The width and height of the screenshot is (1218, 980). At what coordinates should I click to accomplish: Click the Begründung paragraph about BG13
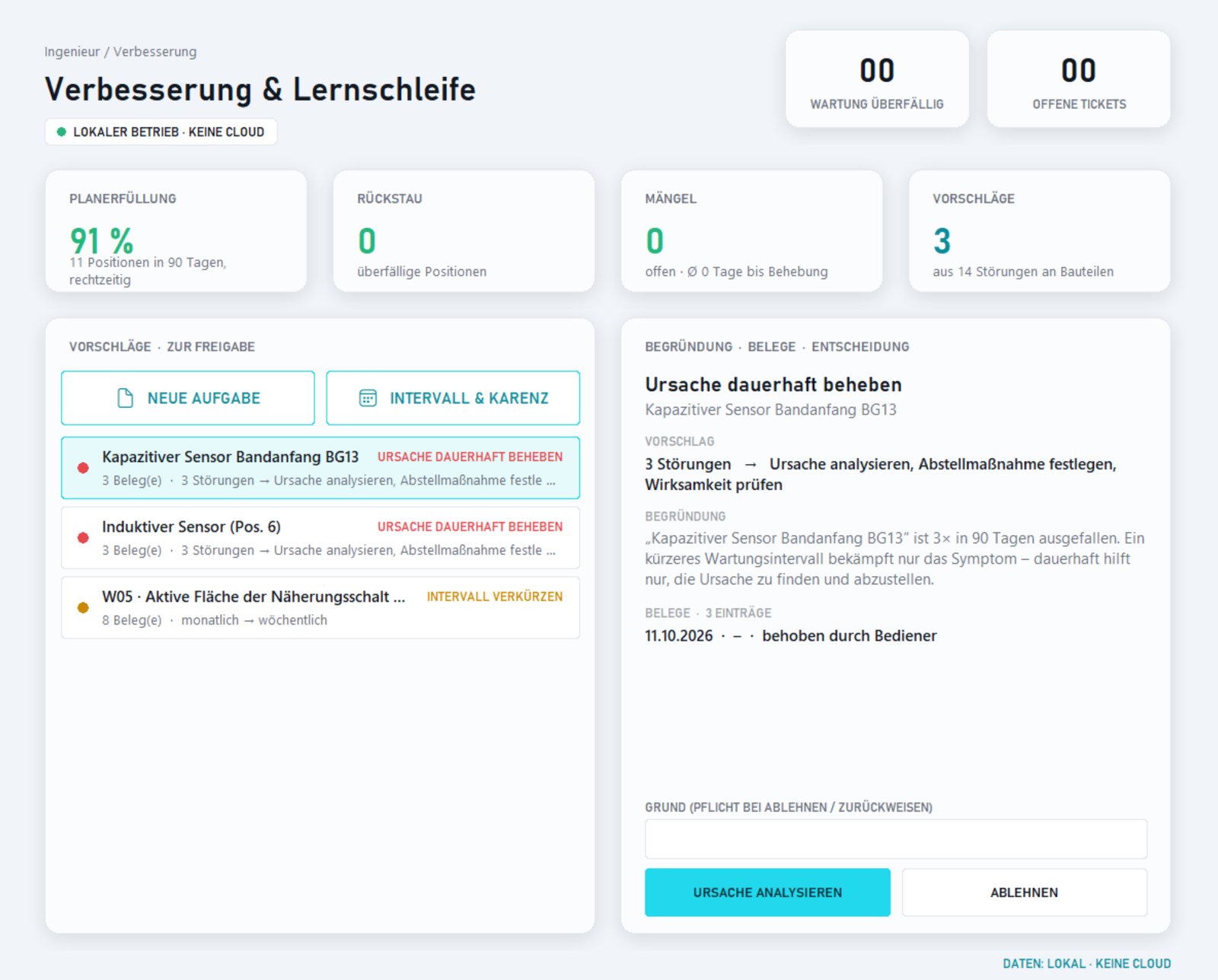(x=895, y=558)
